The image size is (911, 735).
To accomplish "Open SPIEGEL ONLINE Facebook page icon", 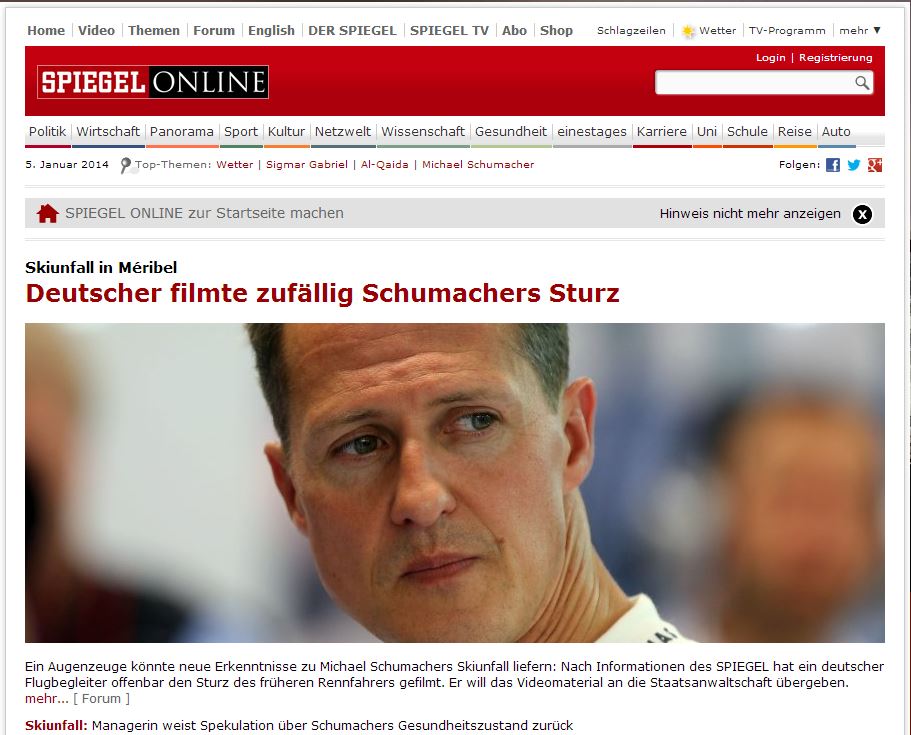I will (x=833, y=165).
